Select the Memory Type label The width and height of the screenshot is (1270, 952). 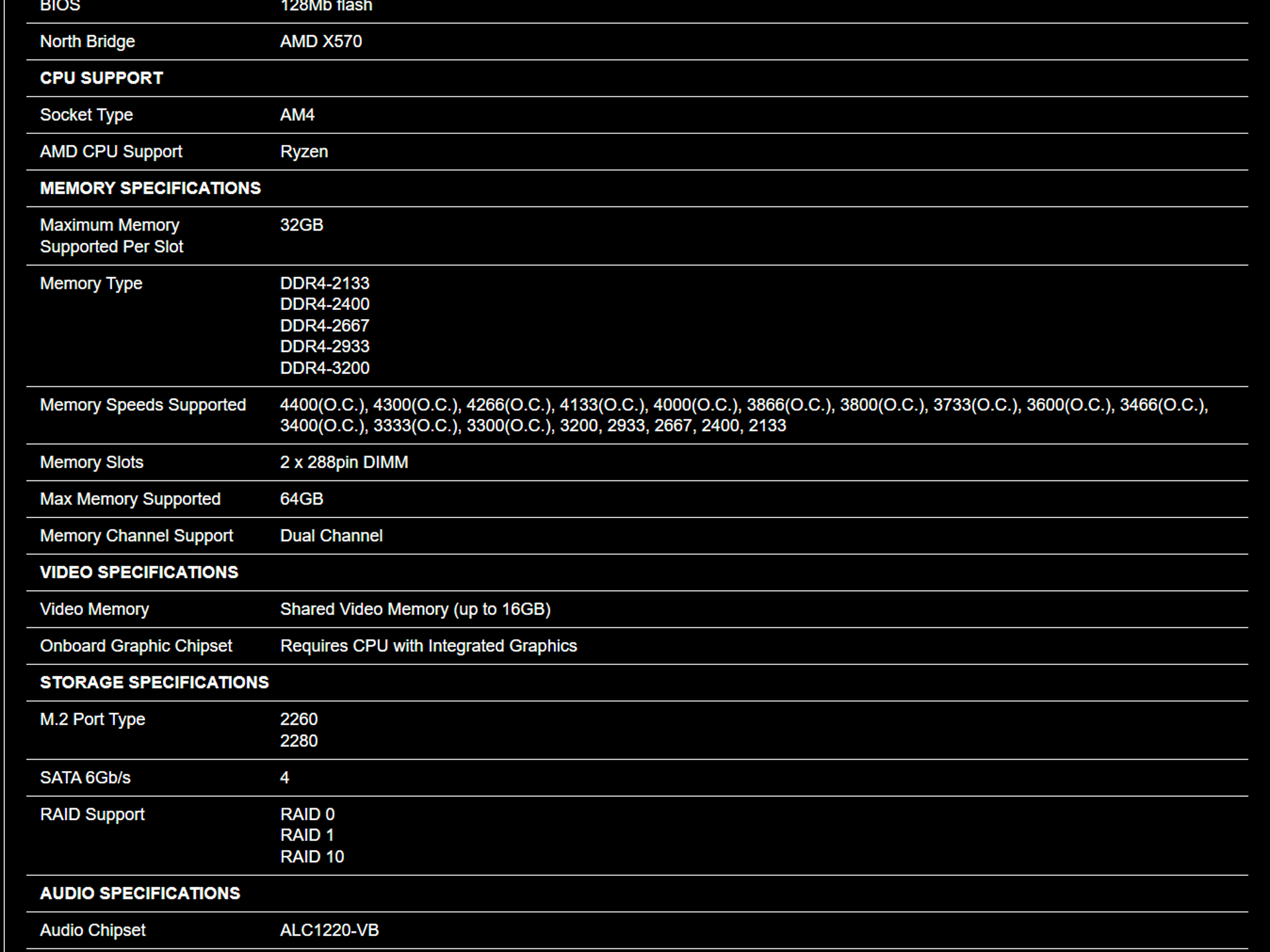[91, 284]
